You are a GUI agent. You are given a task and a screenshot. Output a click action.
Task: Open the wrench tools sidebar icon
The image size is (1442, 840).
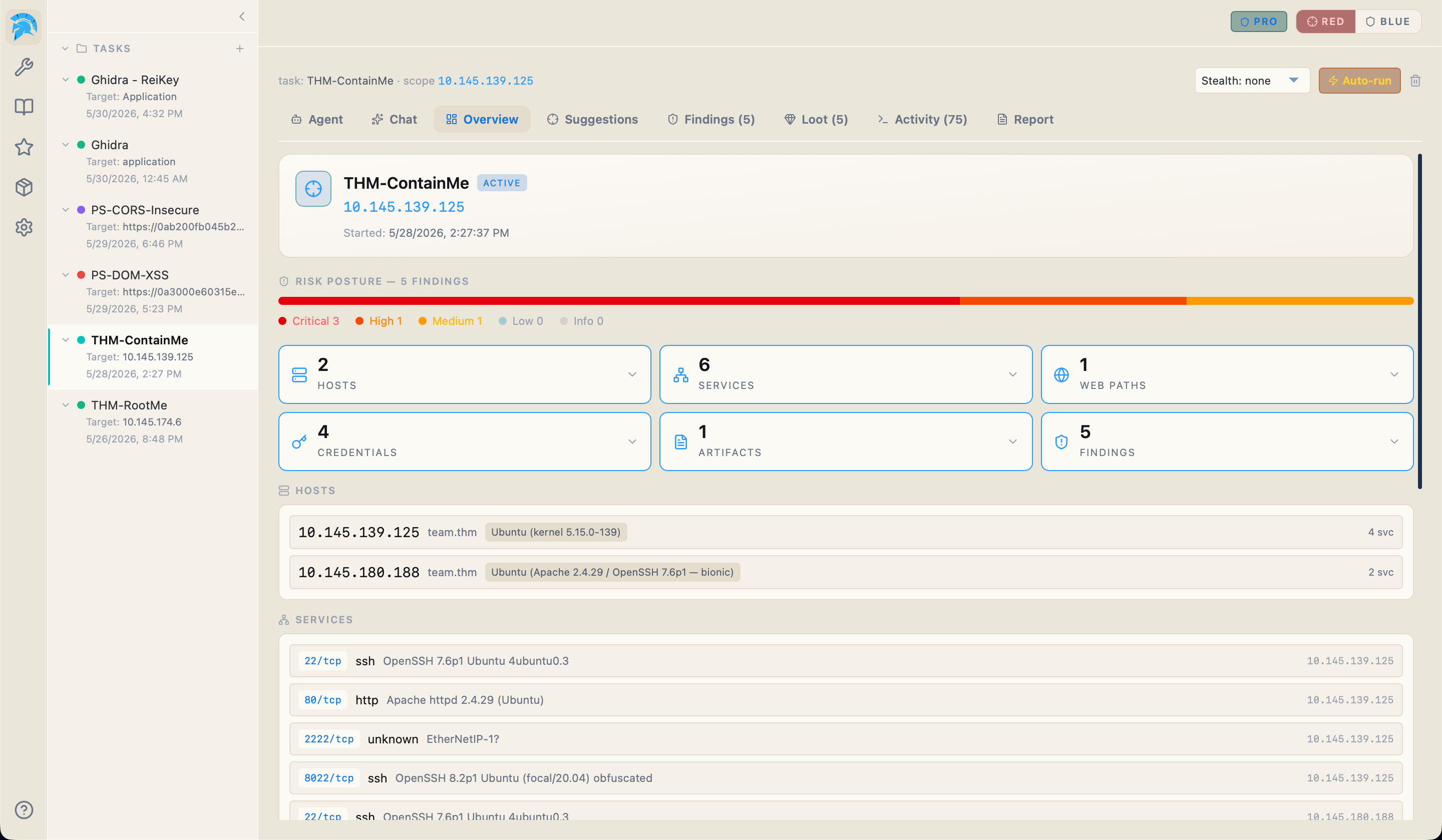pos(24,67)
